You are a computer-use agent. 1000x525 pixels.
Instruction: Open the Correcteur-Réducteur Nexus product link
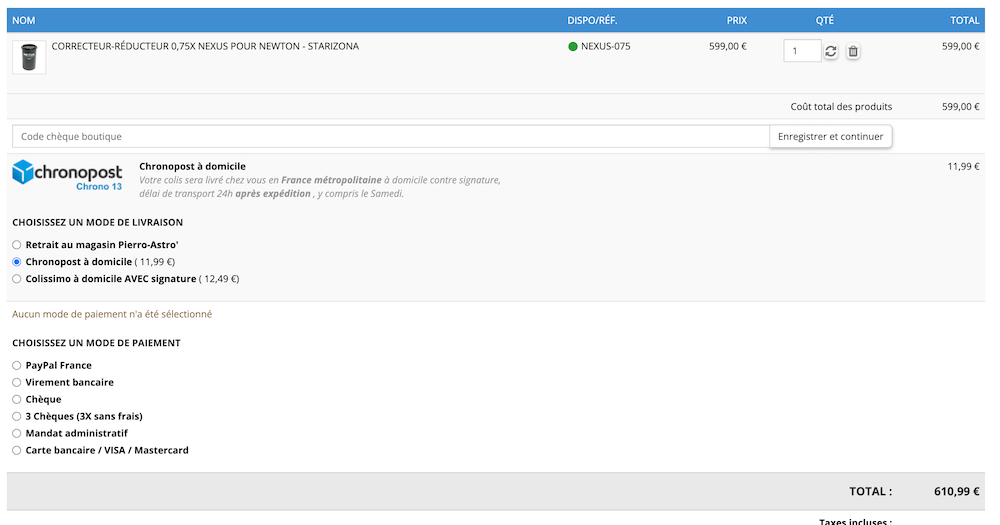[205, 46]
